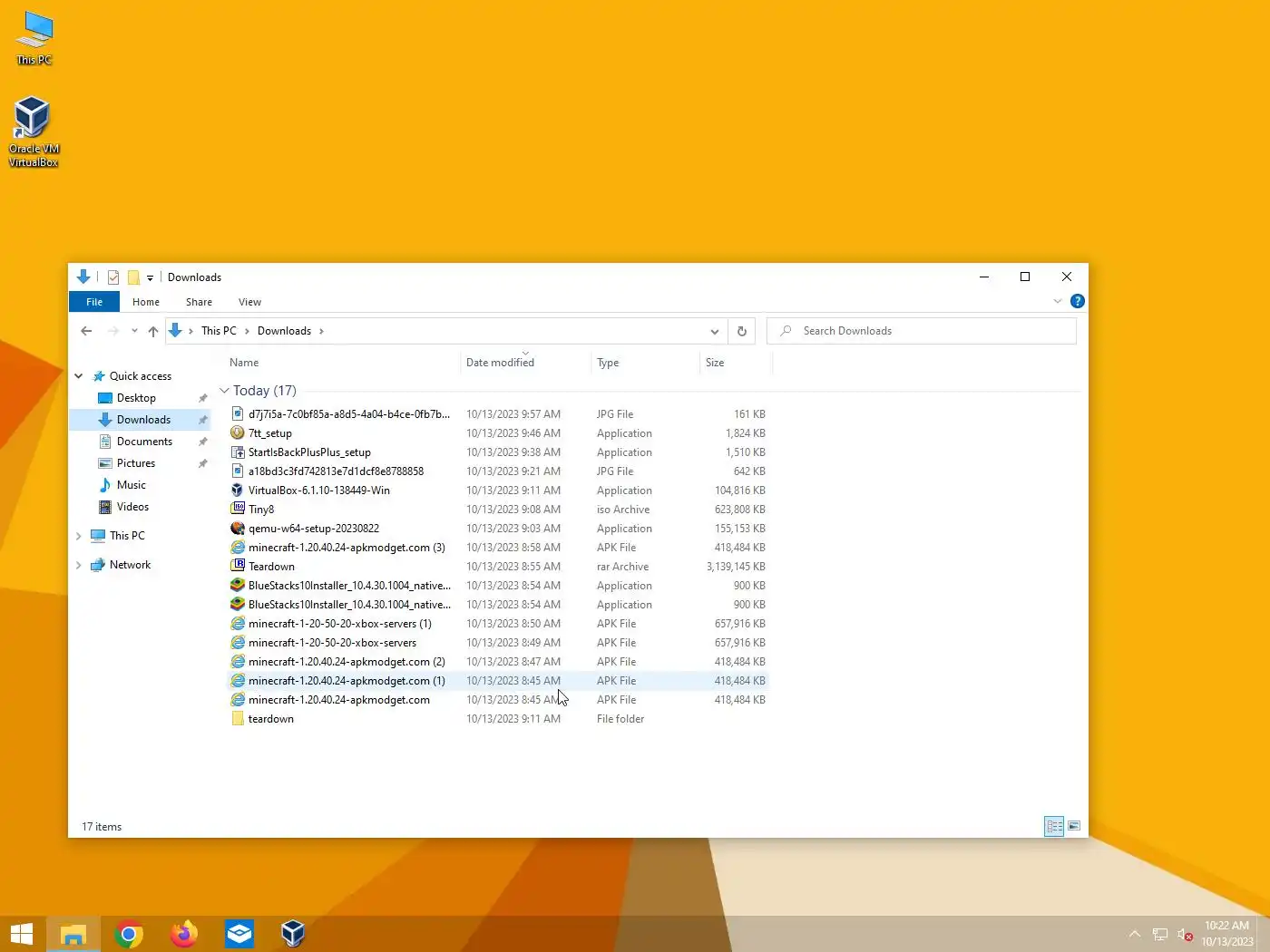1270x952 pixels.
Task: Launch Firefox from the taskbar
Action: (x=184, y=934)
